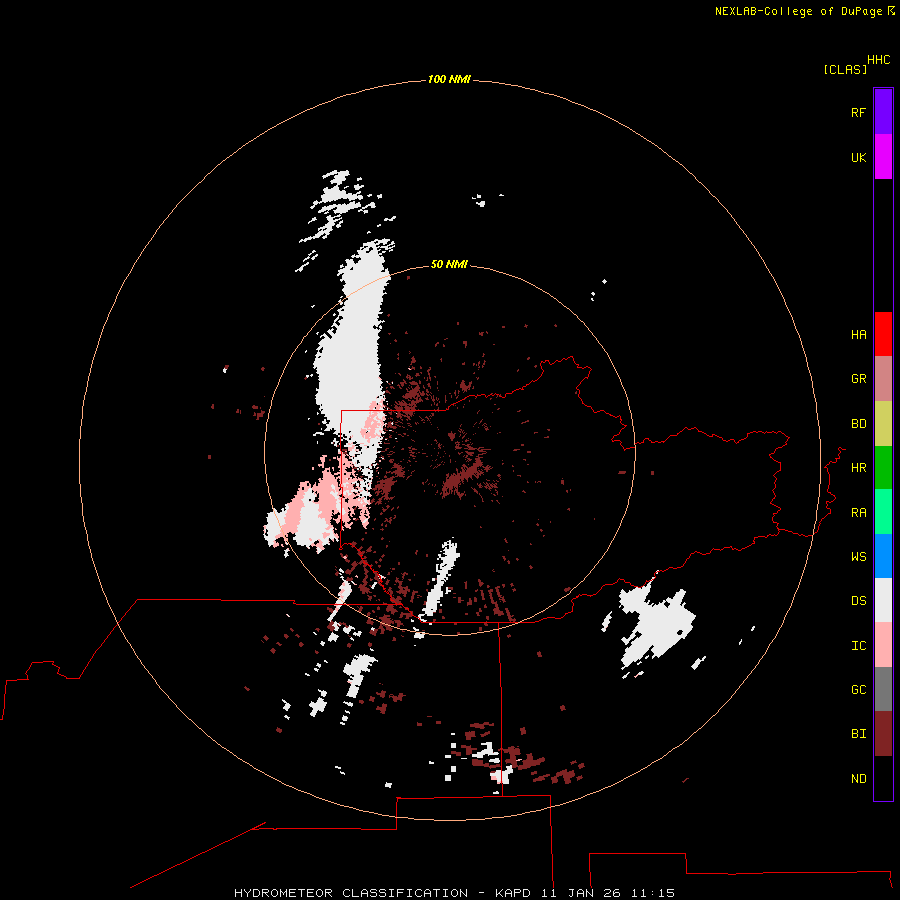Select the BI dark-red legend swatch
This screenshot has width=900, height=900.
click(883, 734)
